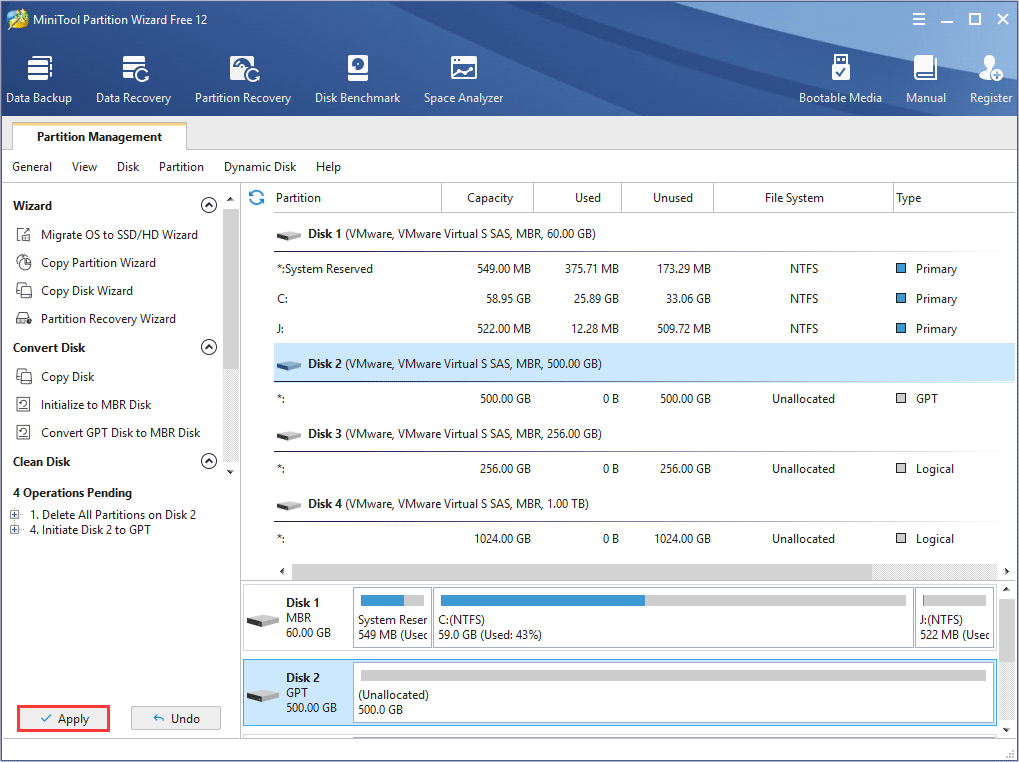Click the Register icon

point(990,69)
